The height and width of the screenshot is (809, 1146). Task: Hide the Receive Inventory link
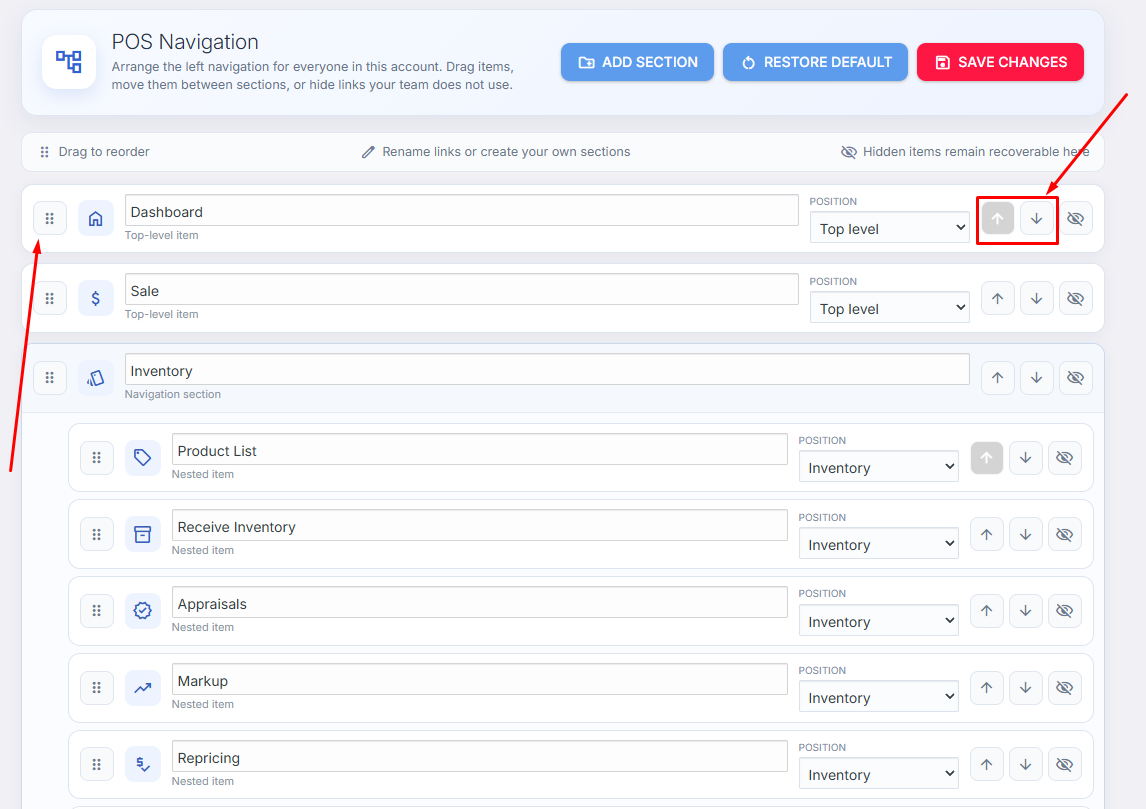(1064, 535)
